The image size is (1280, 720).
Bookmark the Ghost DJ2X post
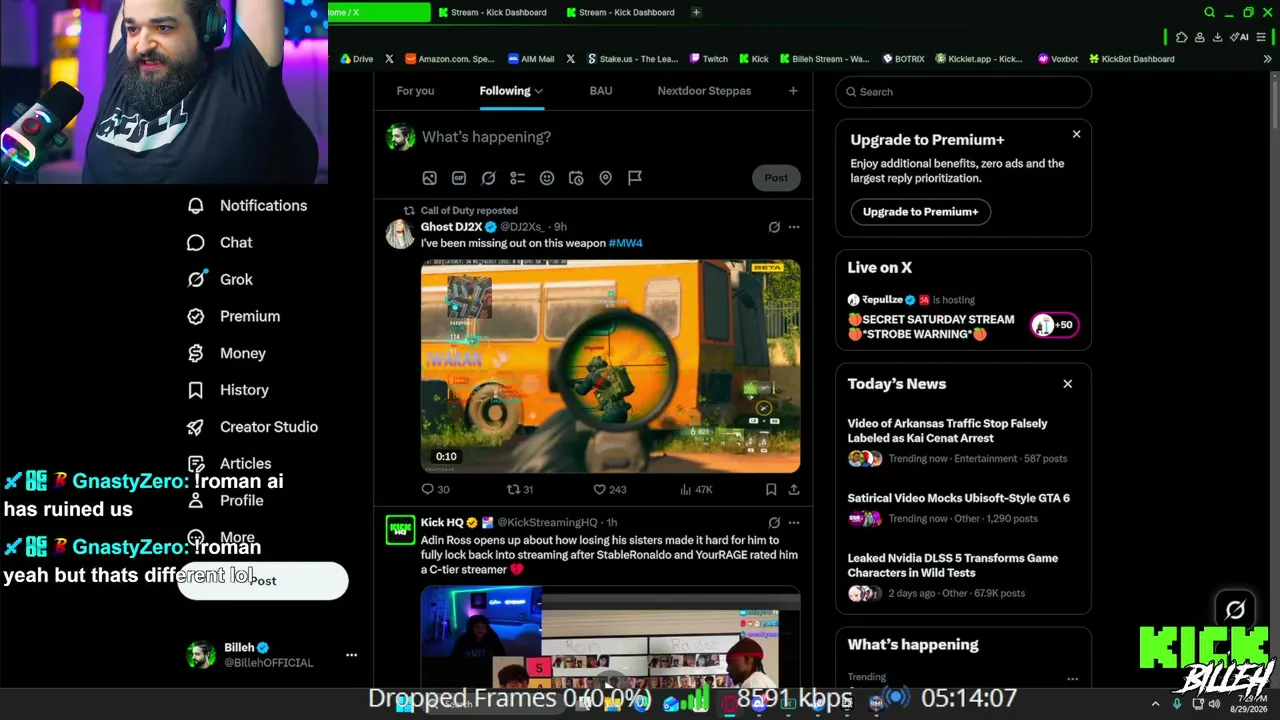pos(771,489)
